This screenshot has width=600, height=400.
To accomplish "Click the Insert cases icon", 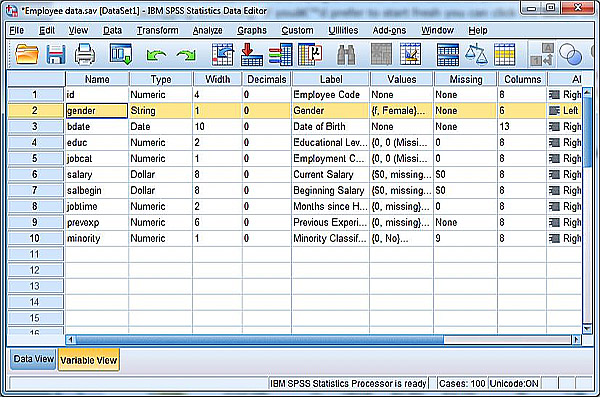I will 381,54.
